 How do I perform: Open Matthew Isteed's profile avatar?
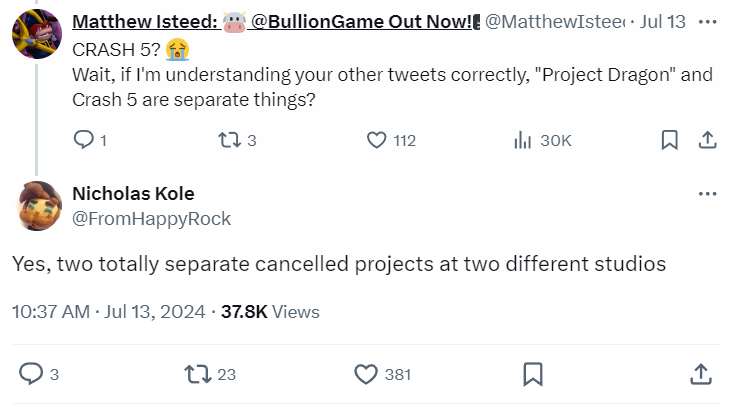pos(37,33)
